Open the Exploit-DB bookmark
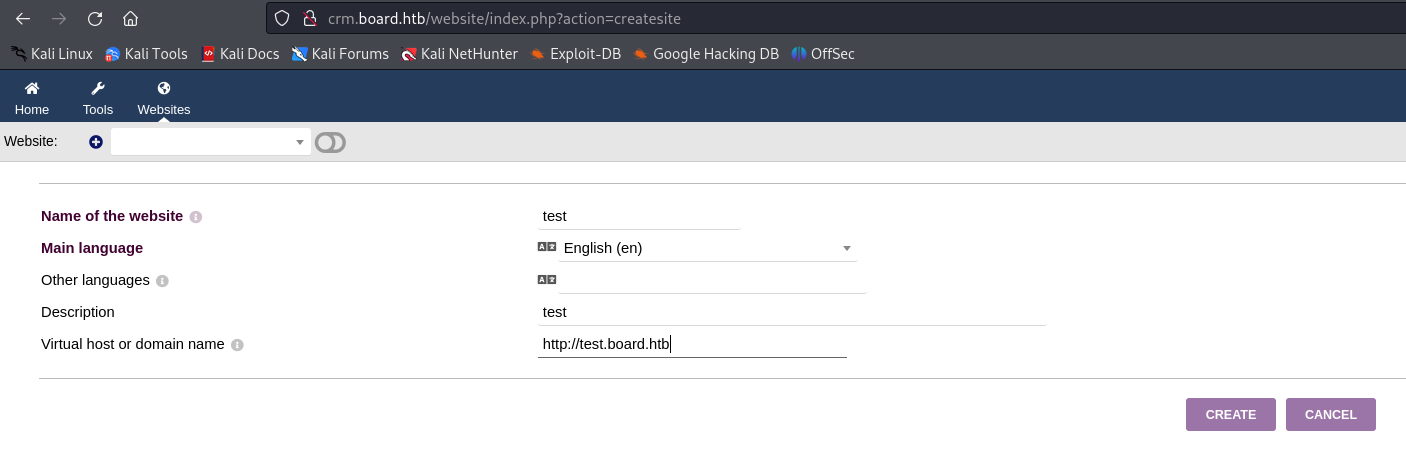 [575, 54]
